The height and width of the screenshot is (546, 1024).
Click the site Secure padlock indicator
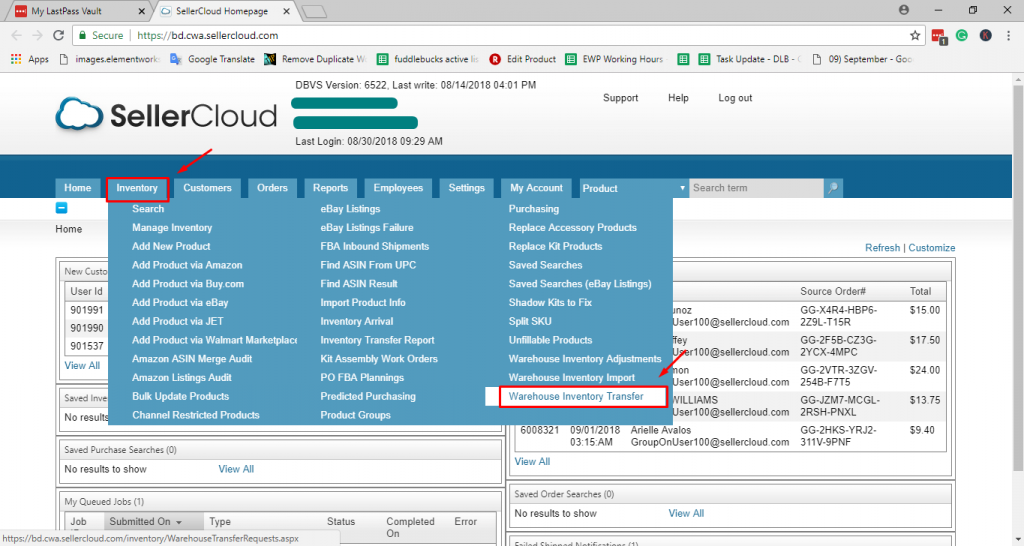[x=101, y=35]
